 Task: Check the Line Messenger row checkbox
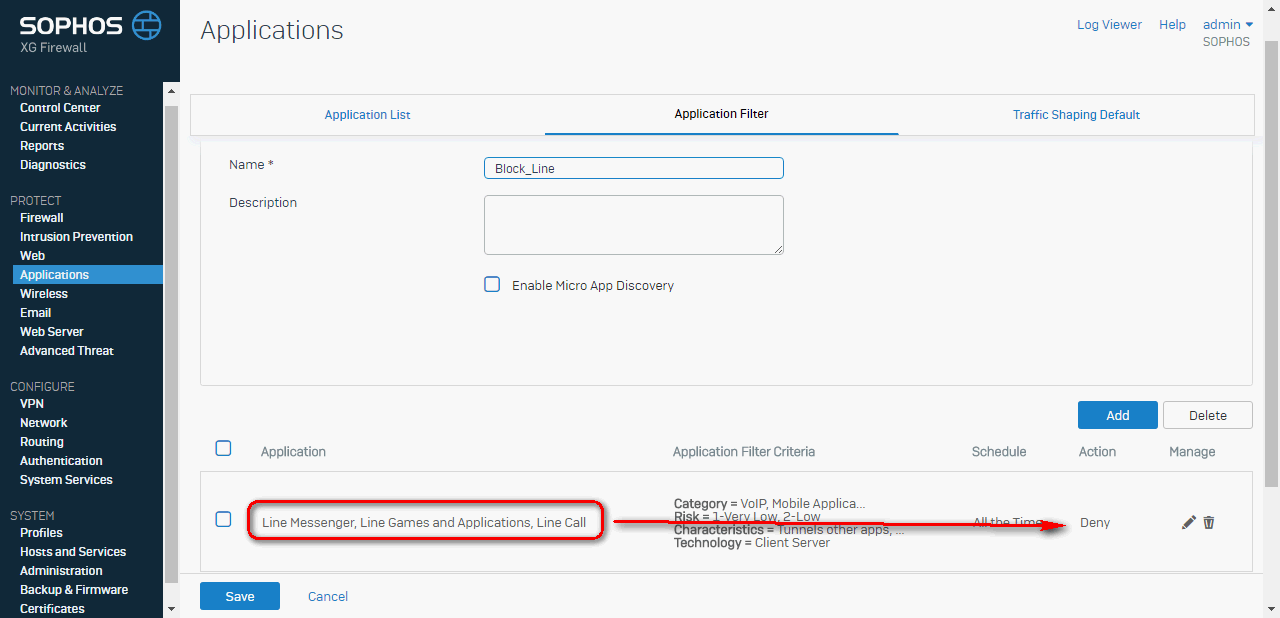click(x=224, y=519)
